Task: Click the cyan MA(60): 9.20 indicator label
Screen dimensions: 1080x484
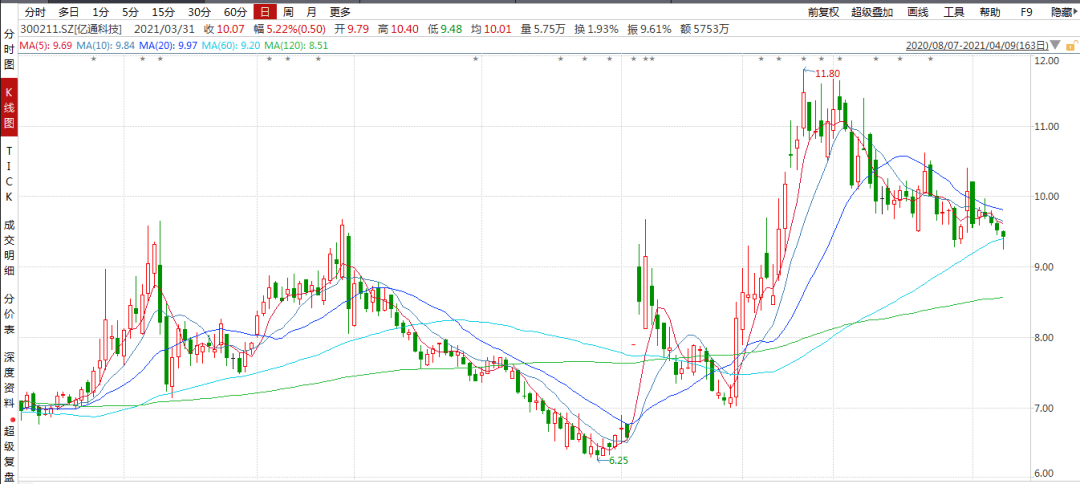Action: pyautogui.click(x=233, y=45)
